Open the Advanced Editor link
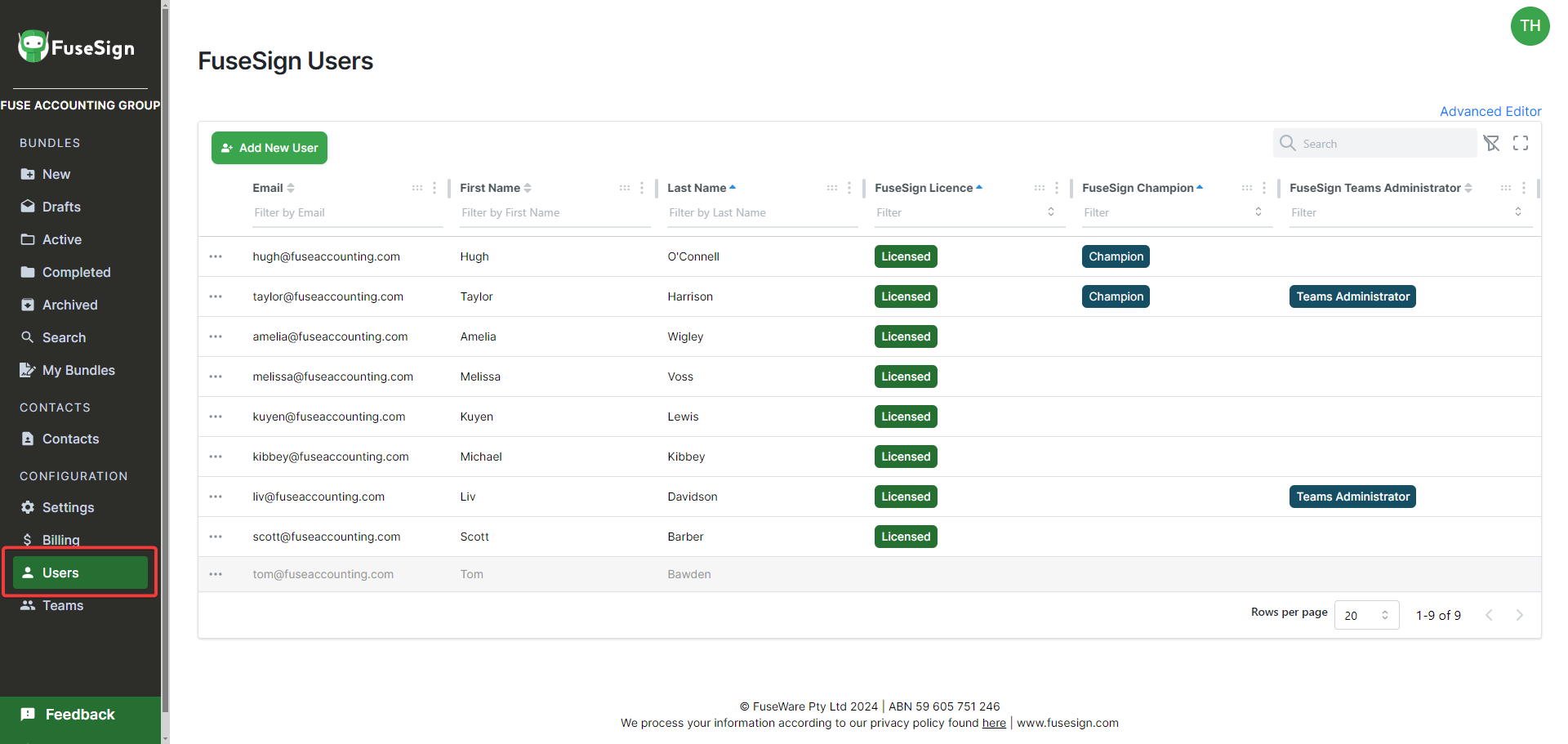This screenshot has height=744, width=1568. [x=1490, y=111]
